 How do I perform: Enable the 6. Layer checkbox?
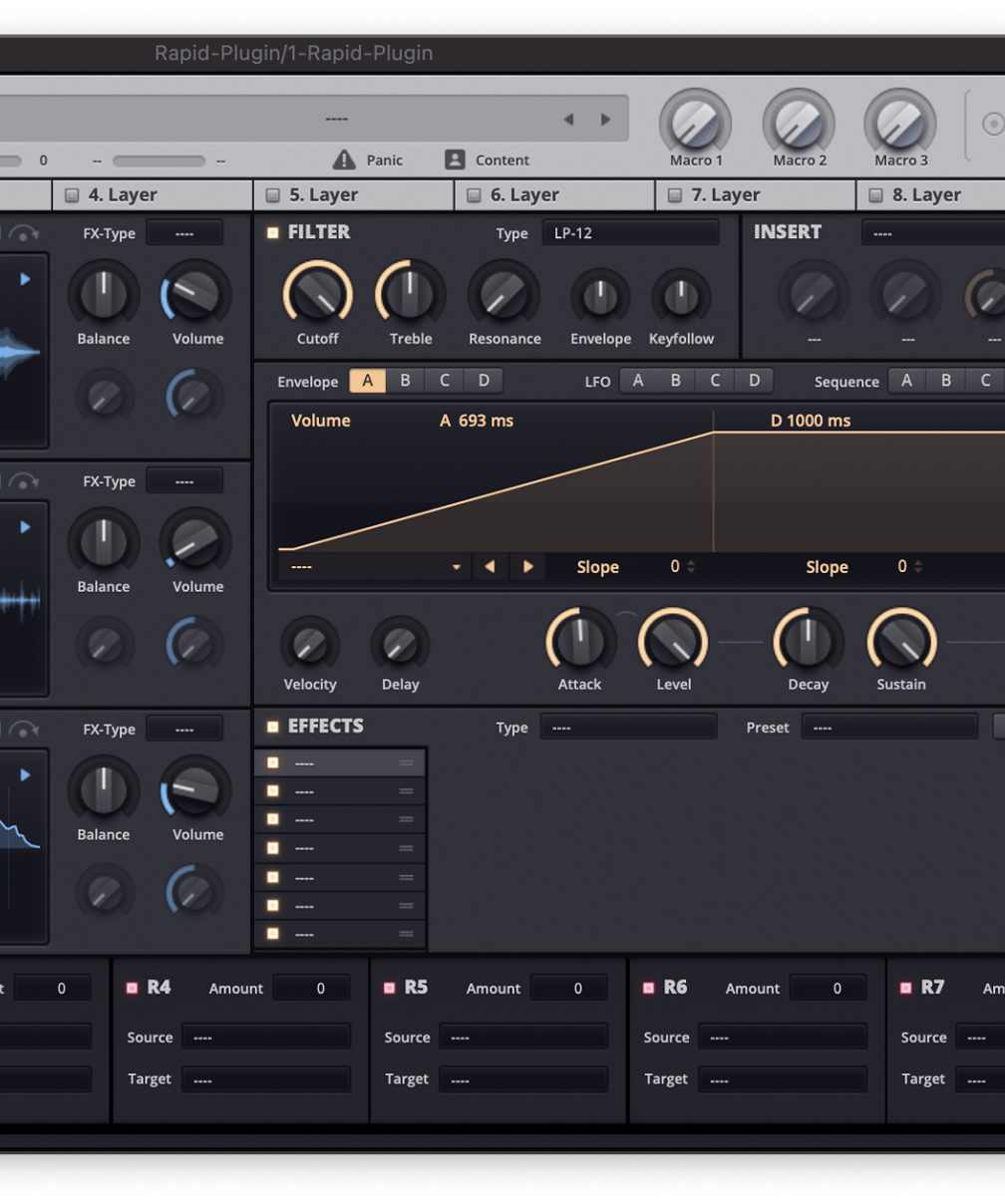coord(474,195)
